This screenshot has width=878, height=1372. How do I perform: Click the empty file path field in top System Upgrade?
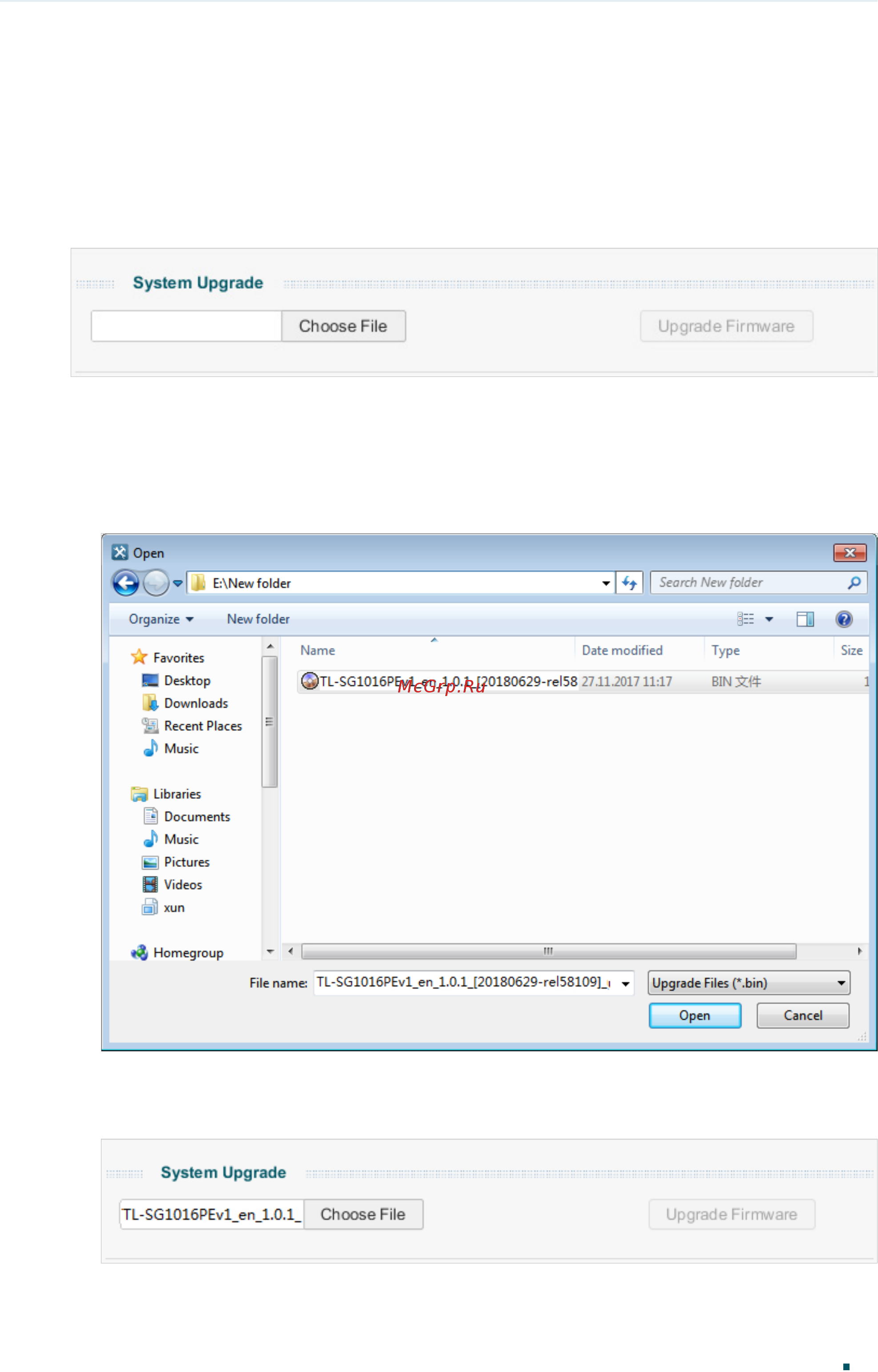[186, 326]
